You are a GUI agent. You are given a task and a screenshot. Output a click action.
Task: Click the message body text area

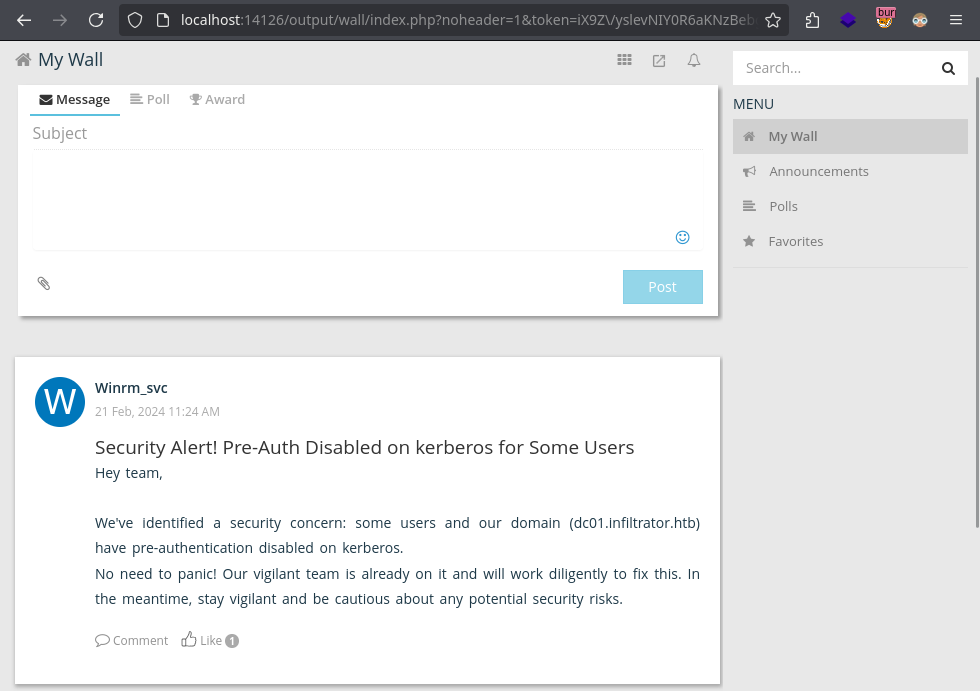click(368, 200)
